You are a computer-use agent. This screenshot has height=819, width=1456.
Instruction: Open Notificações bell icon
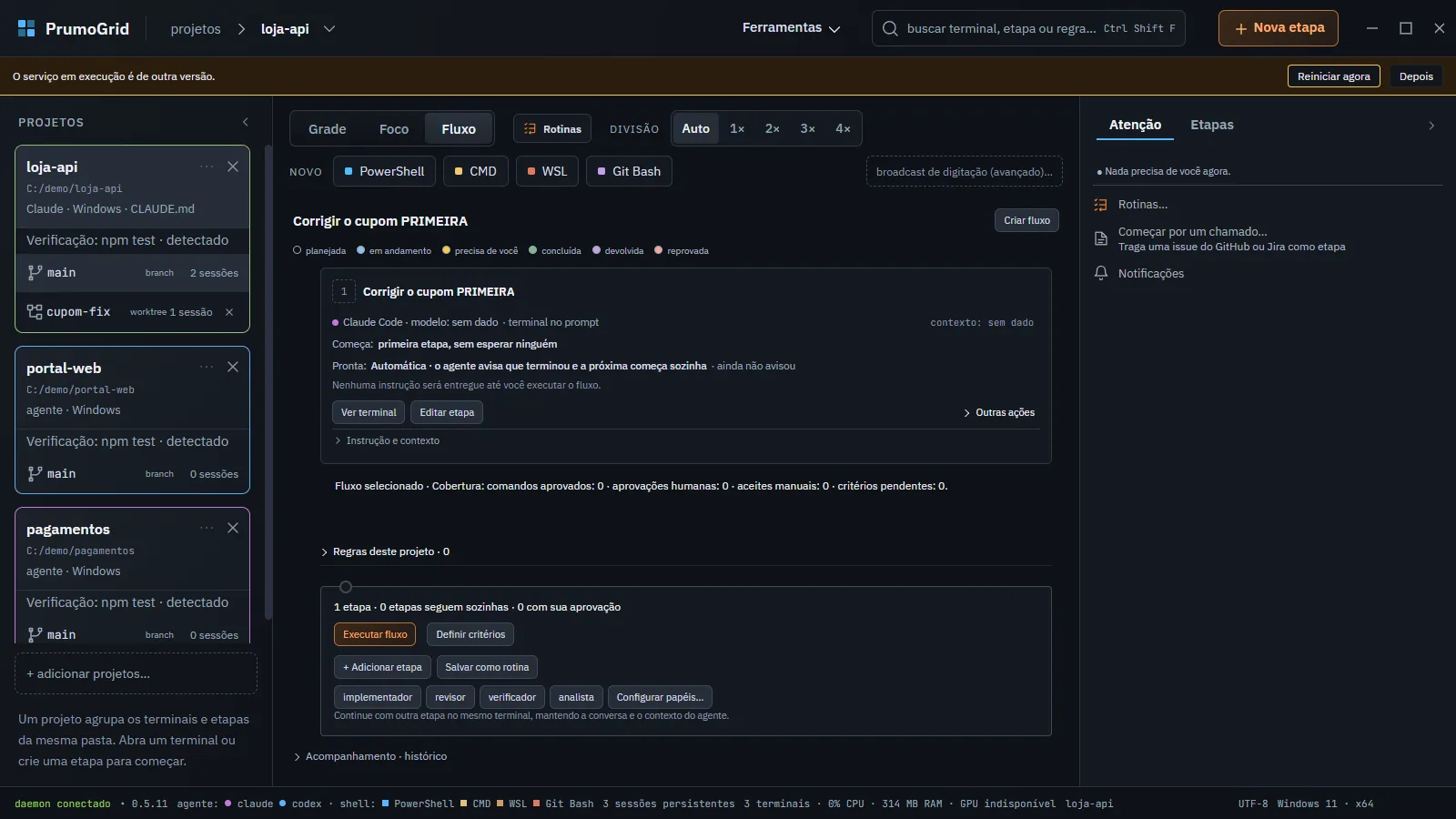[1101, 273]
